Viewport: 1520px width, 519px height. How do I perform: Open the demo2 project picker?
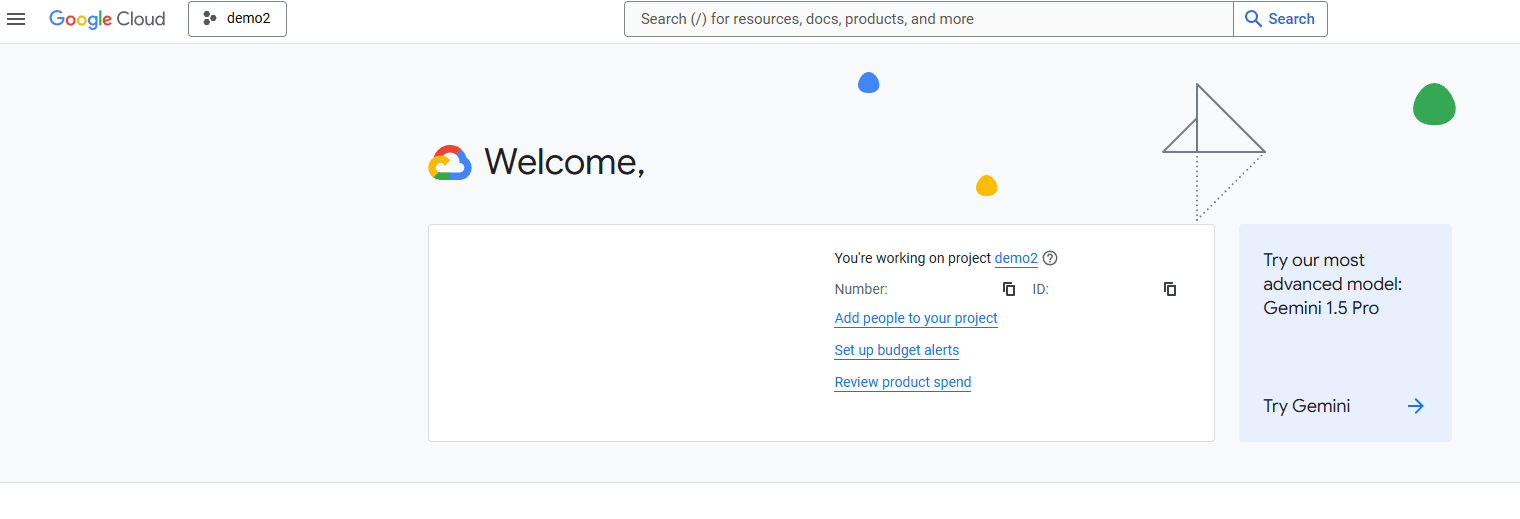click(237, 19)
